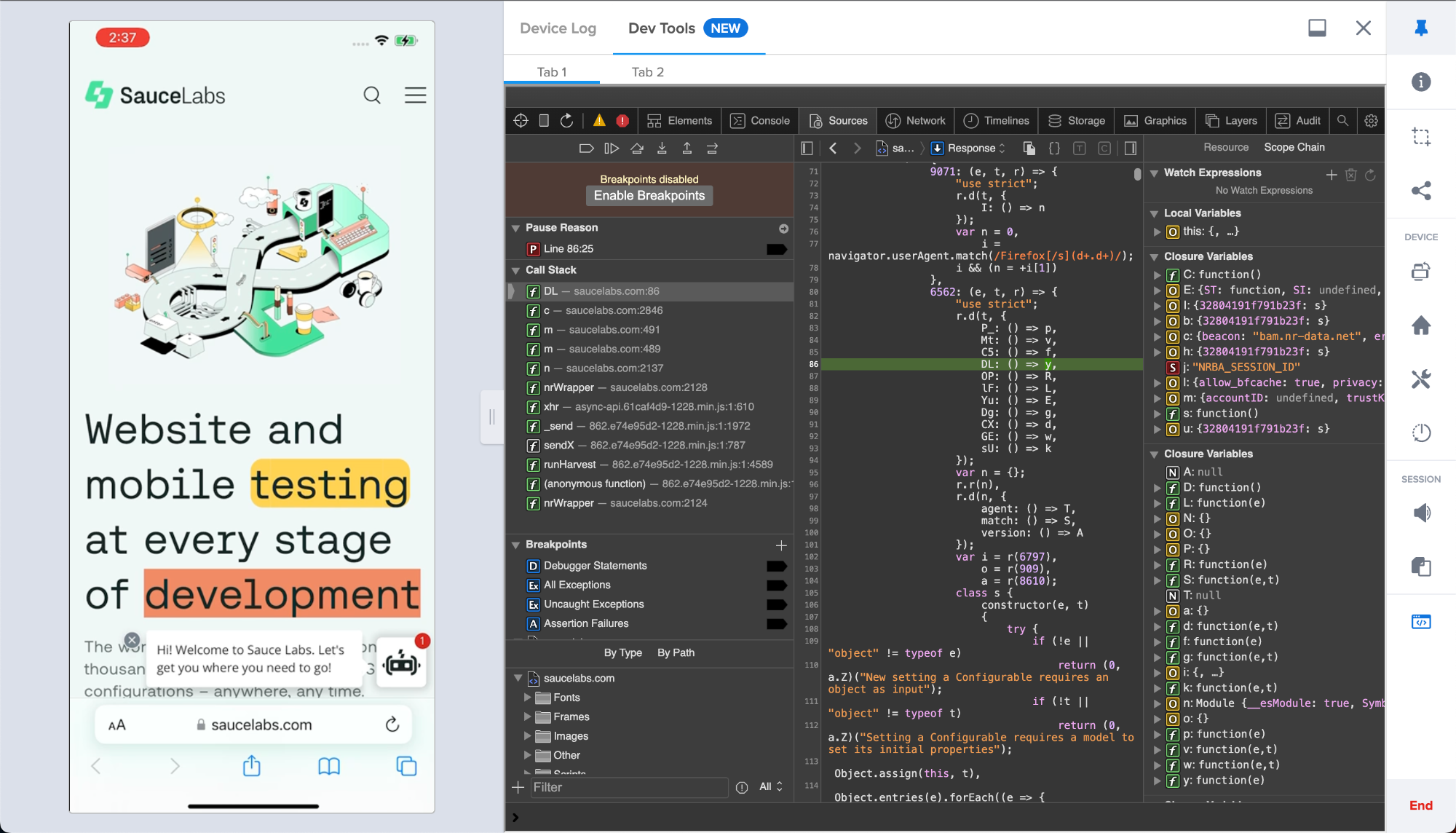Collapse the Call Stack section
Screen dimensions: 1456x833
(x=515, y=270)
